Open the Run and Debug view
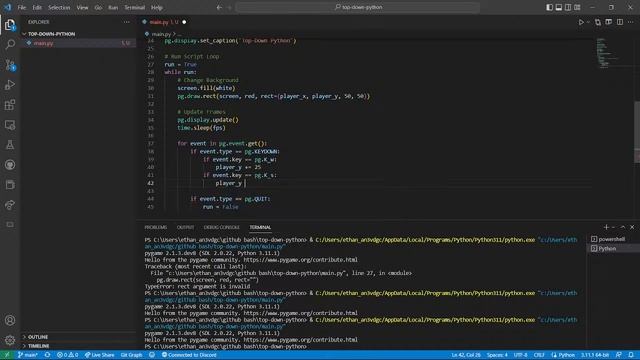The height and width of the screenshot is (360, 640). 10,84
